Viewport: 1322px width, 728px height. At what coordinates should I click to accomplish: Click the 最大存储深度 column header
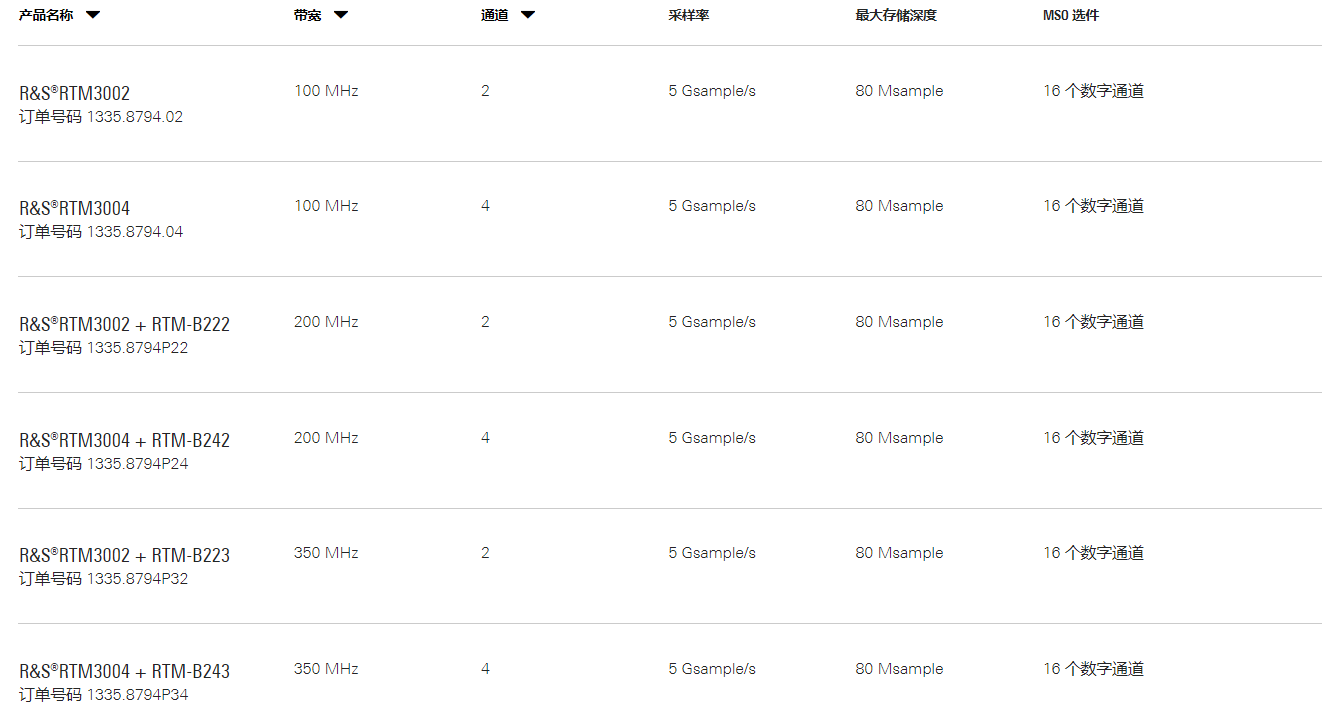(x=896, y=15)
